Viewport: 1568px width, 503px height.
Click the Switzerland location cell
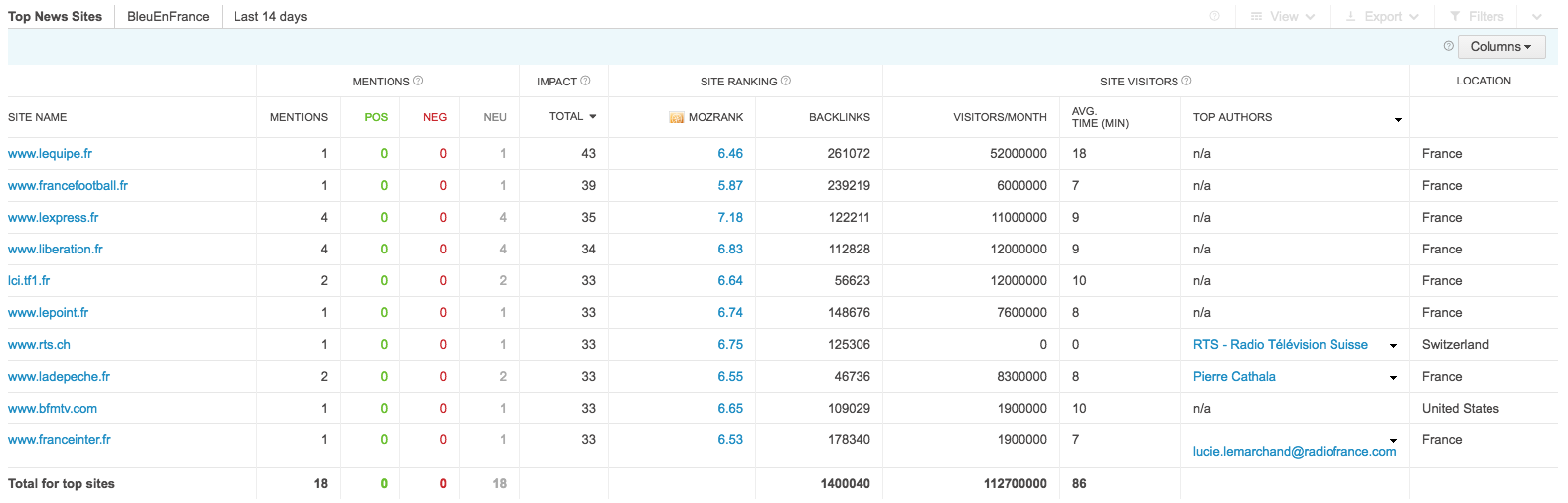pos(1455,344)
